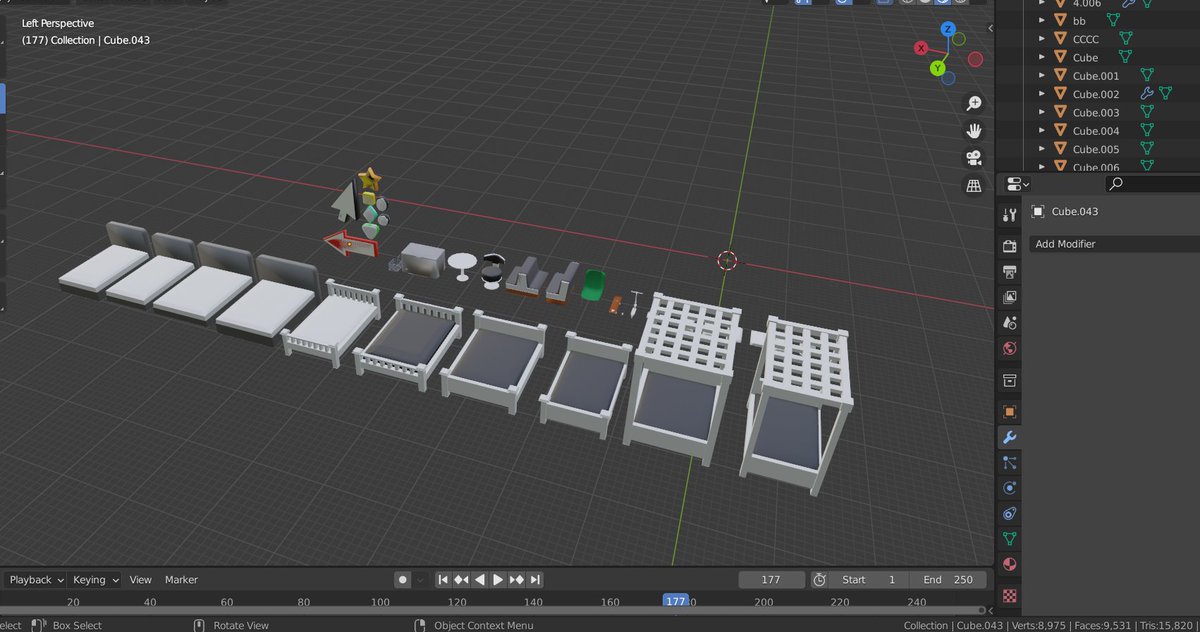Image resolution: width=1200 pixels, height=632 pixels.
Task: Toggle camera view using the camera gizmo
Action: (x=974, y=157)
